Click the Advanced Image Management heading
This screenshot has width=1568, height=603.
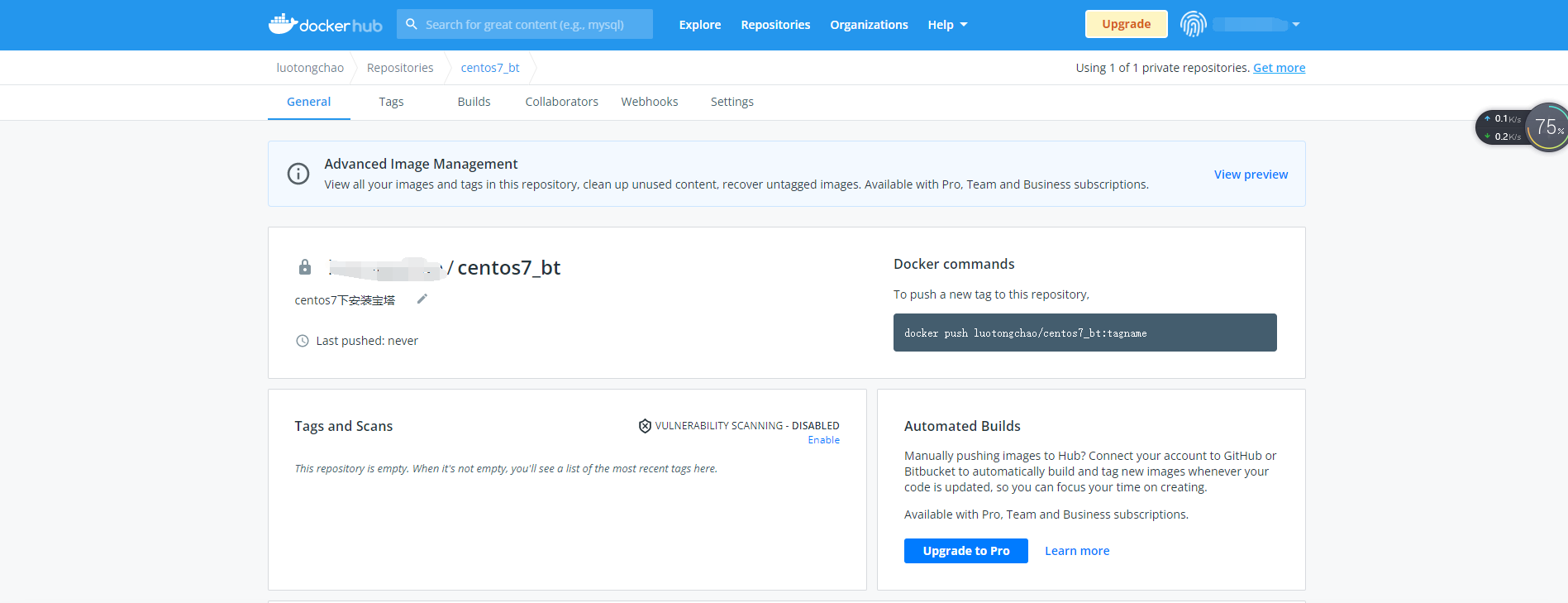(x=421, y=164)
